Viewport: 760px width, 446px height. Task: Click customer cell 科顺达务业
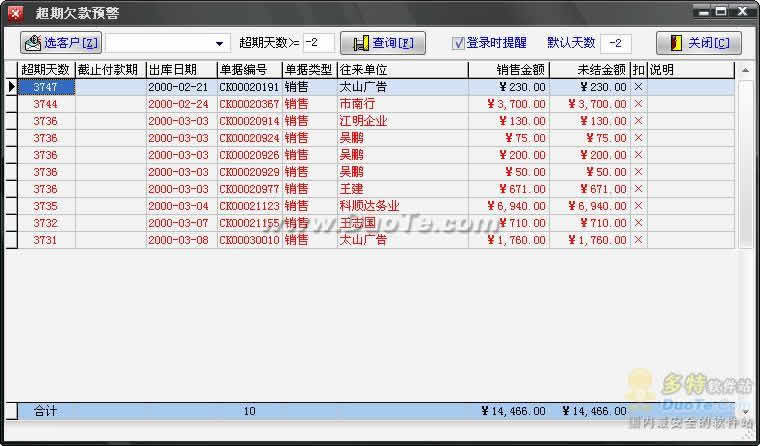click(403, 206)
